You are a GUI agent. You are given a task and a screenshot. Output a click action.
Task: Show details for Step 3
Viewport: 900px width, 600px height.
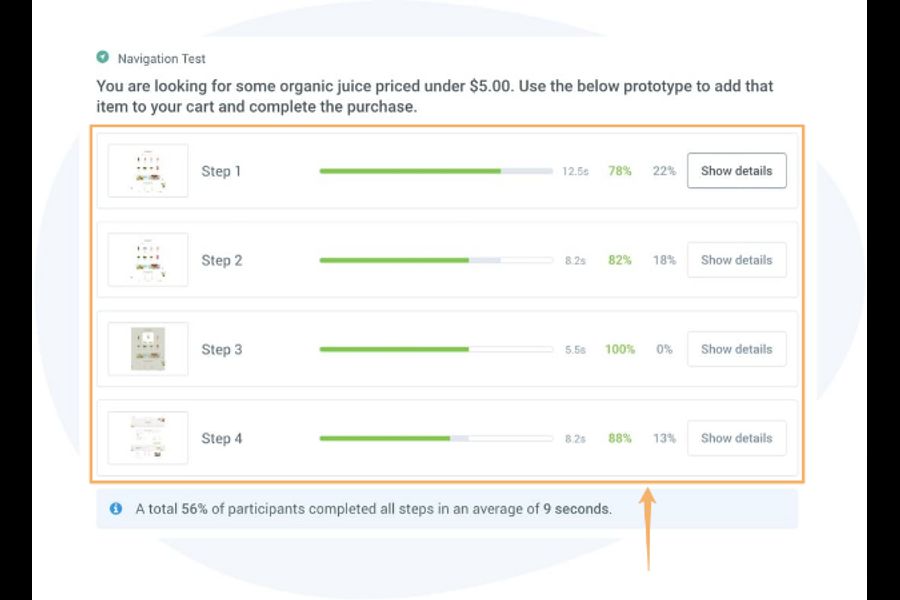(x=737, y=349)
